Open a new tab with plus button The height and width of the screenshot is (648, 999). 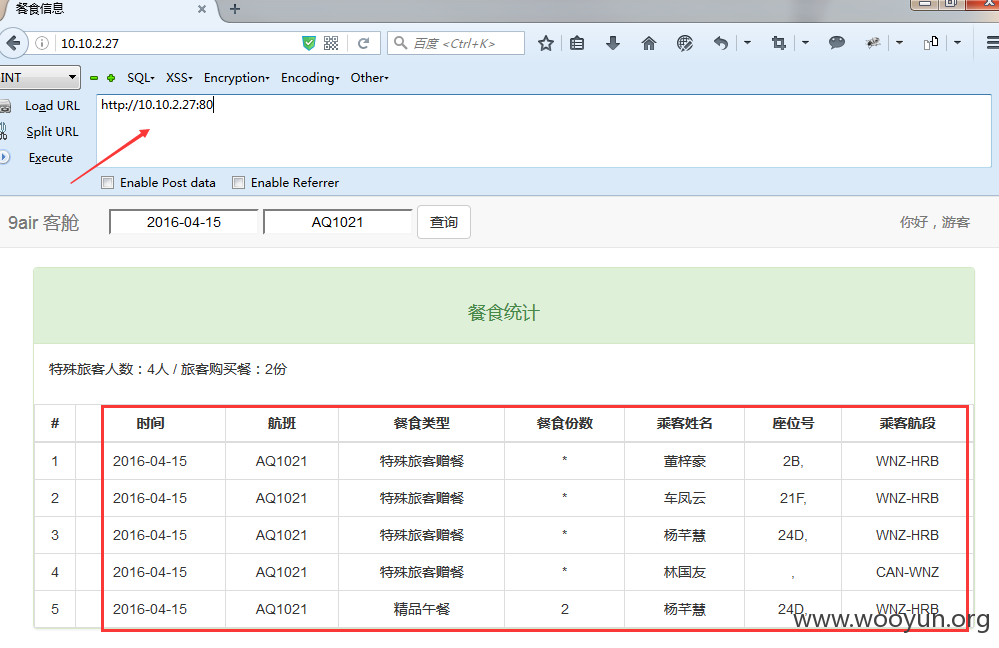pos(234,9)
